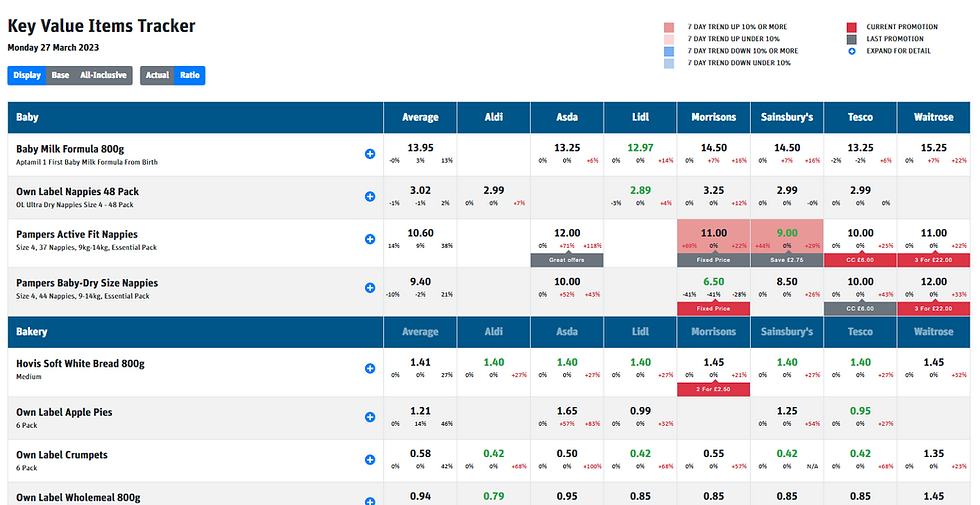Image resolution: width=980 pixels, height=505 pixels.
Task: Select the Ratio view toggle
Action: pyautogui.click(x=190, y=76)
